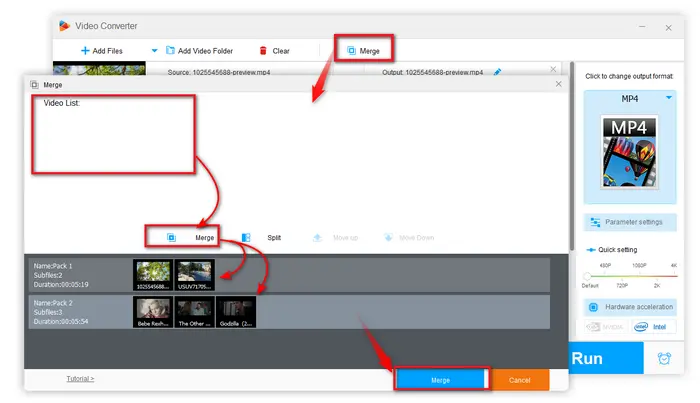The height and width of the screenshot is (403, 700).
Task: Click 'Click to change output format' label
Action: (629, 76)
